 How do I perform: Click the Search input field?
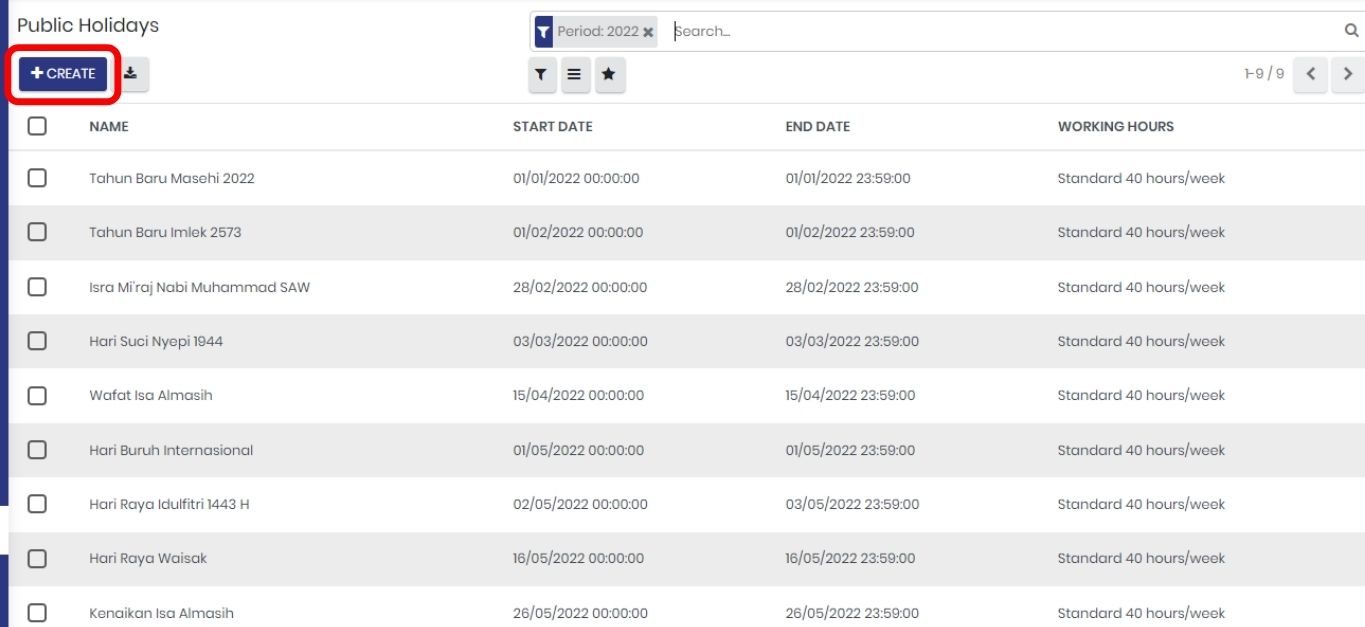[1004, 31]
